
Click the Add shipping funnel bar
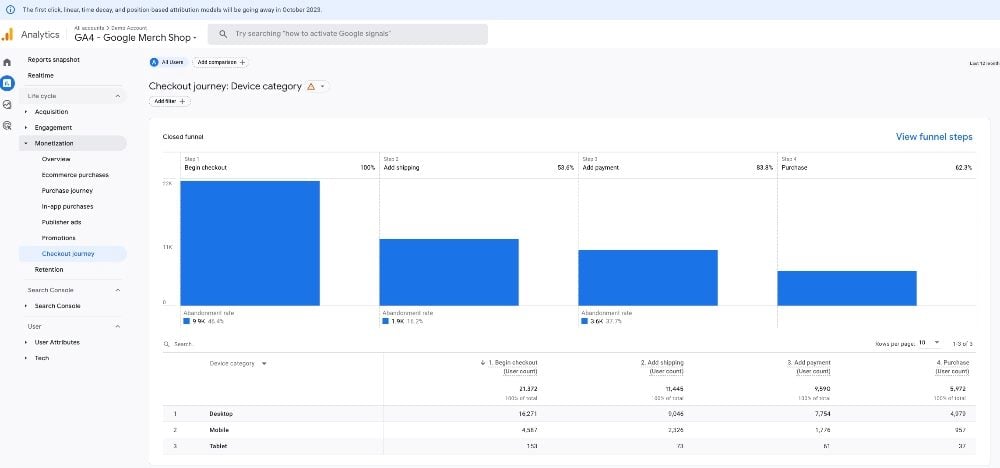[x=449, y=272]
